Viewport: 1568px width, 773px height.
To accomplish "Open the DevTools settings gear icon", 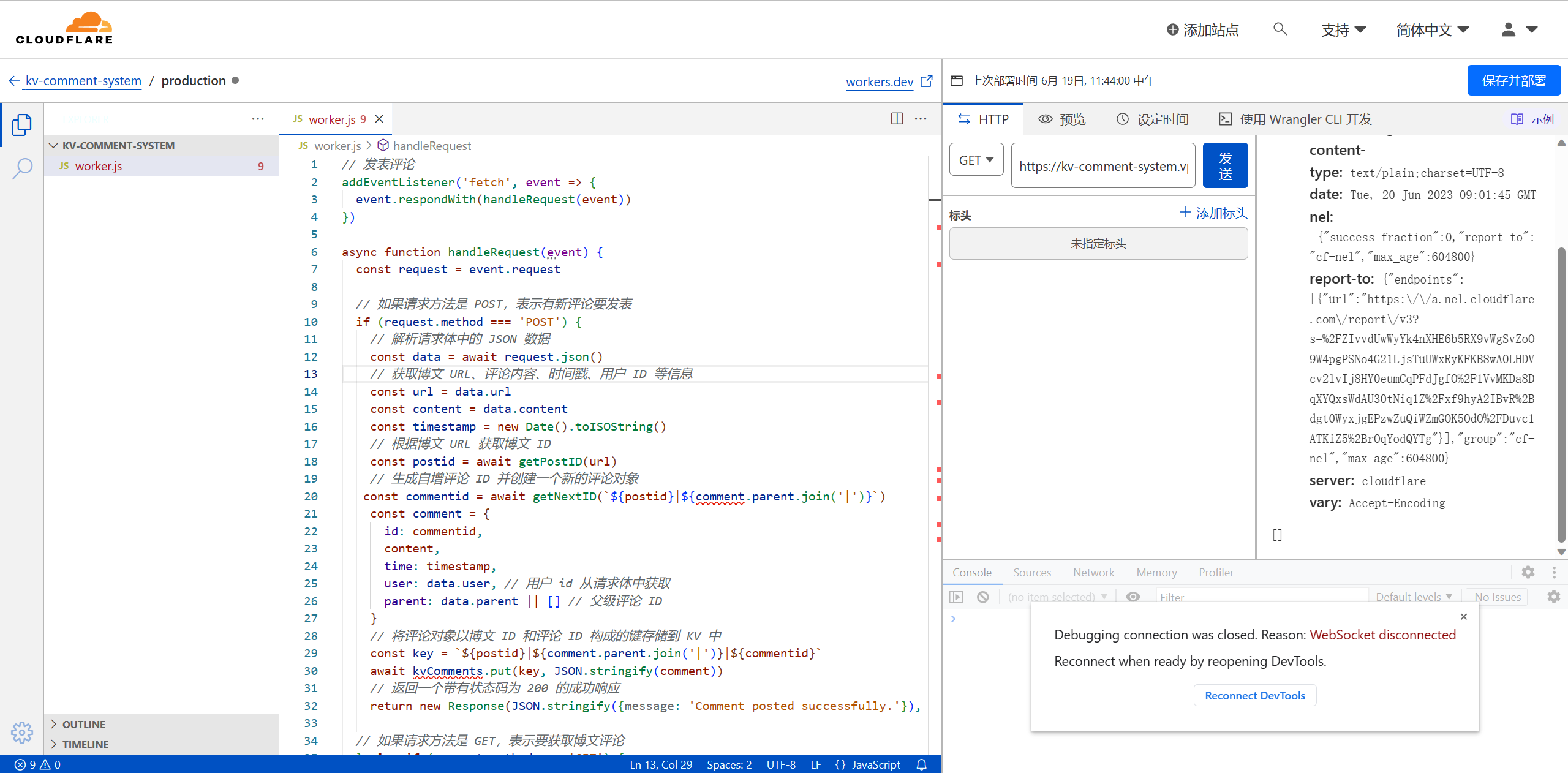I will pyautogui.click(x=1528, y=572).
